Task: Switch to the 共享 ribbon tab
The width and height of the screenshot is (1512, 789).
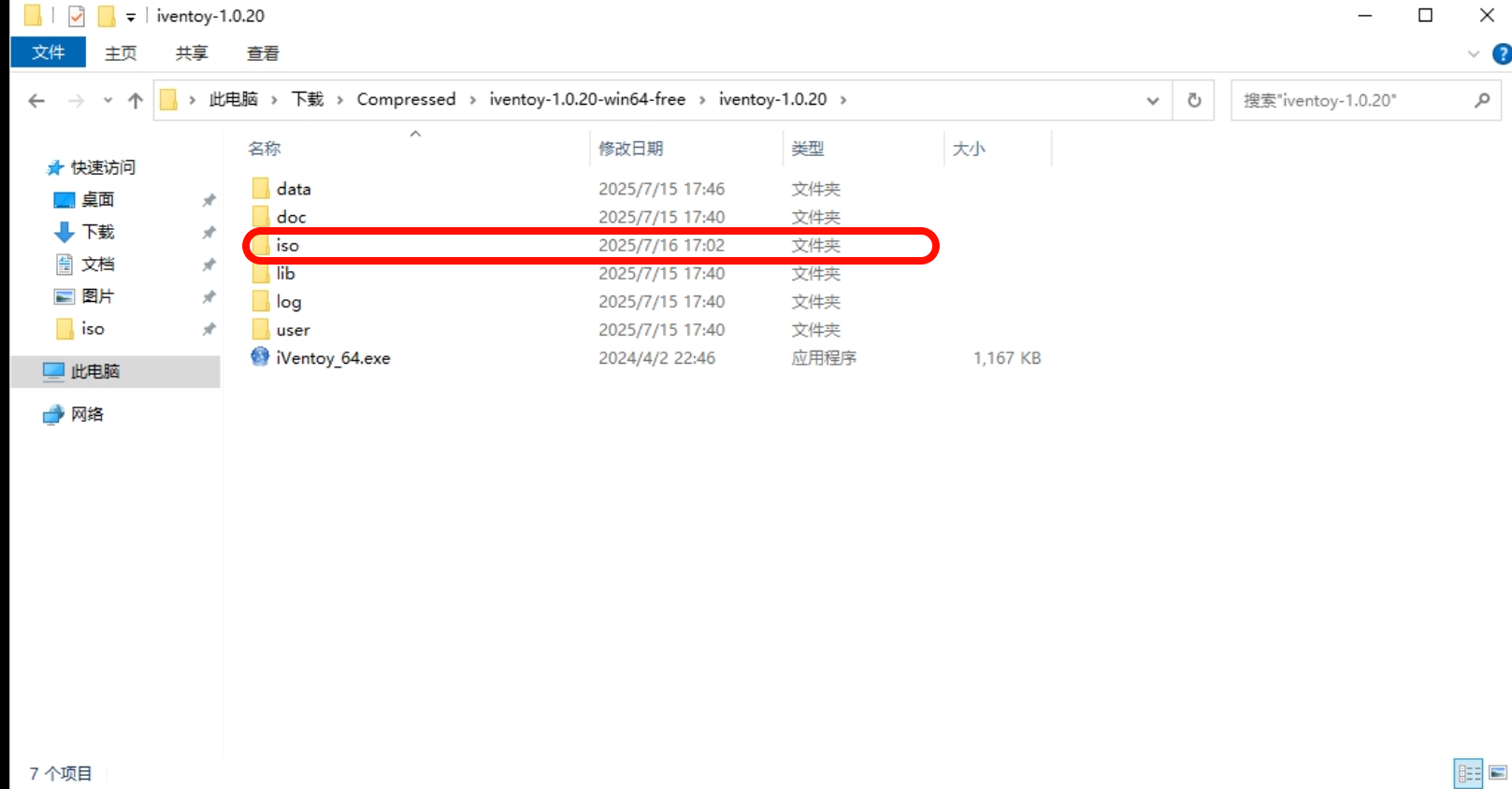Action: (x=192, y=53)
